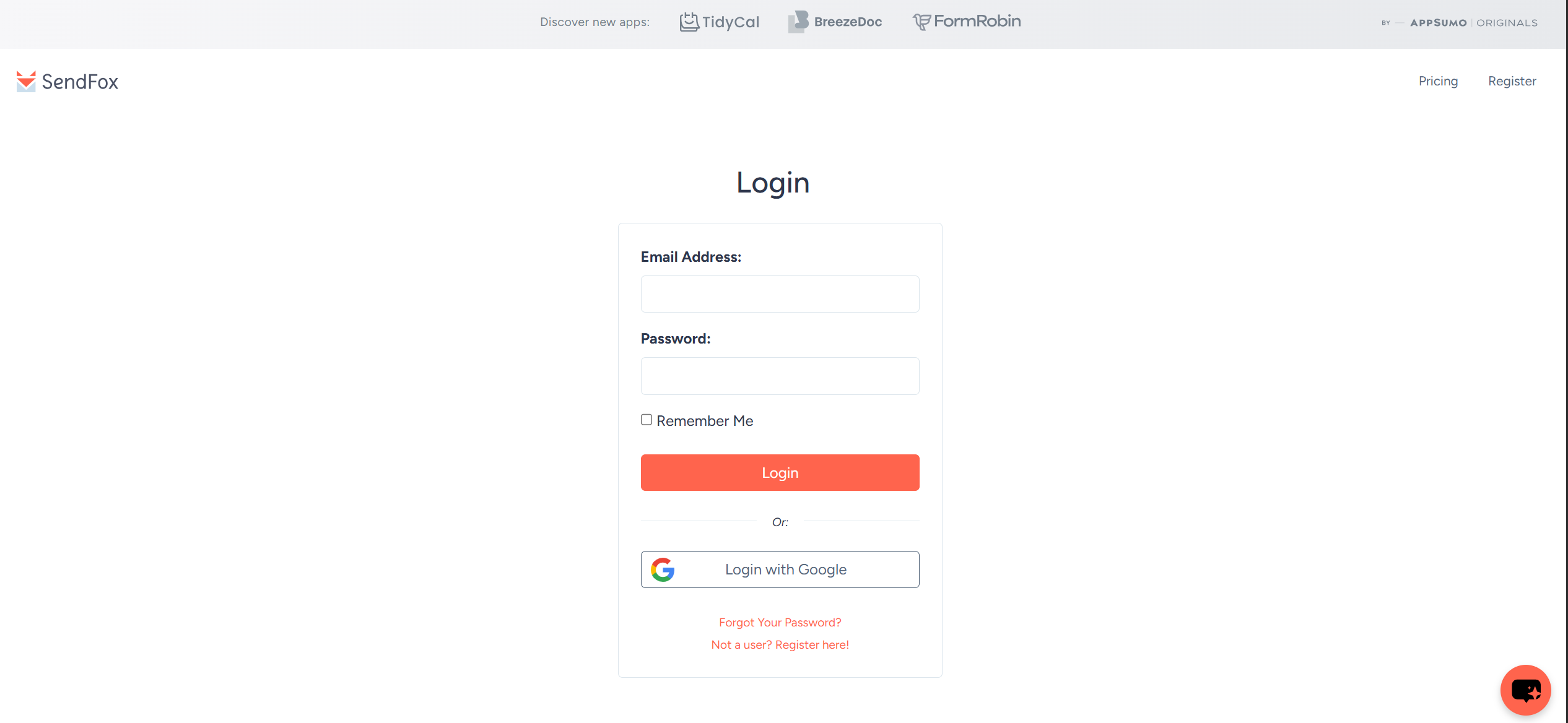1568x723 pixels.
Task: Click the FormRobin bird icon
Action: (921, 22)
